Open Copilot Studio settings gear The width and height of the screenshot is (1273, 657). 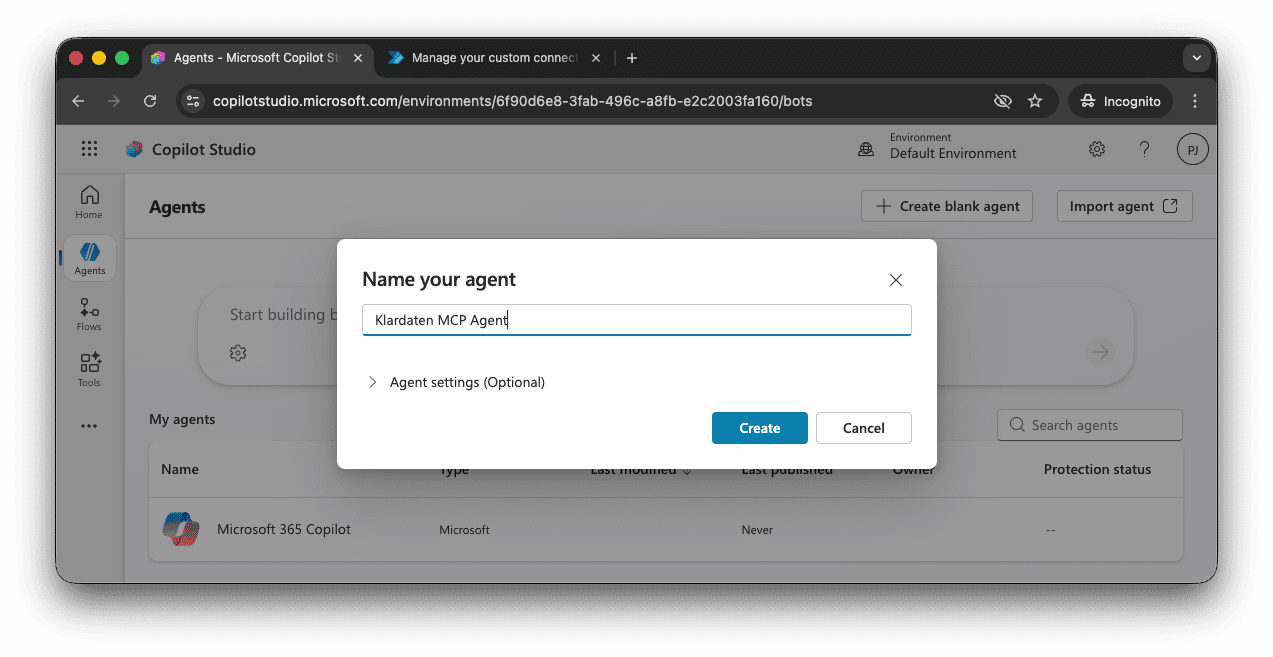[x=1097, y=149]
